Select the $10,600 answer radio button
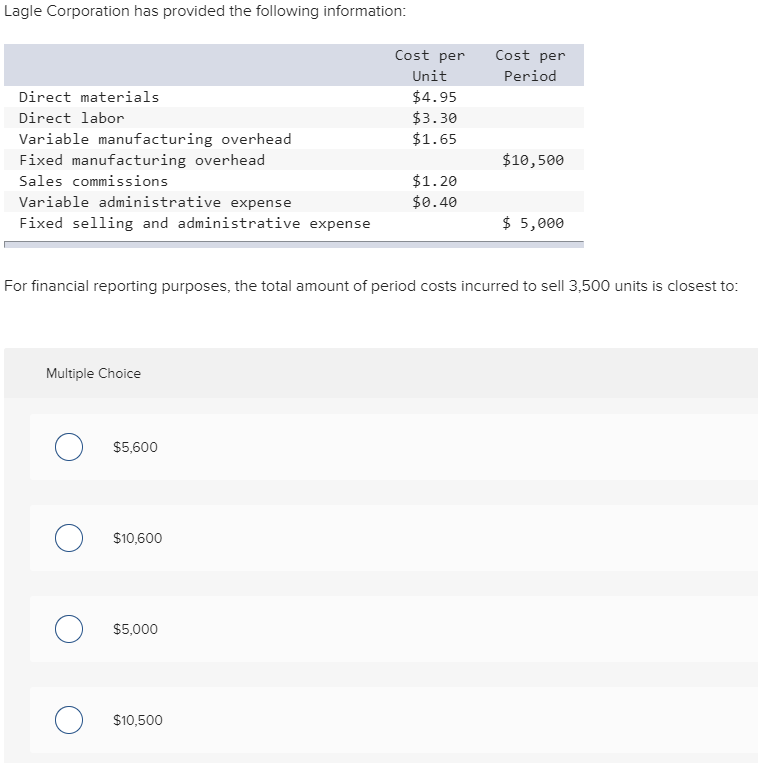 click(69, 538)
